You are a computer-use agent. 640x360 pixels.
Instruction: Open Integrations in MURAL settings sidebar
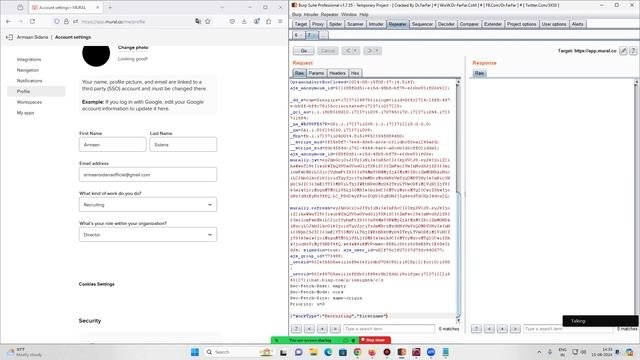29,60
